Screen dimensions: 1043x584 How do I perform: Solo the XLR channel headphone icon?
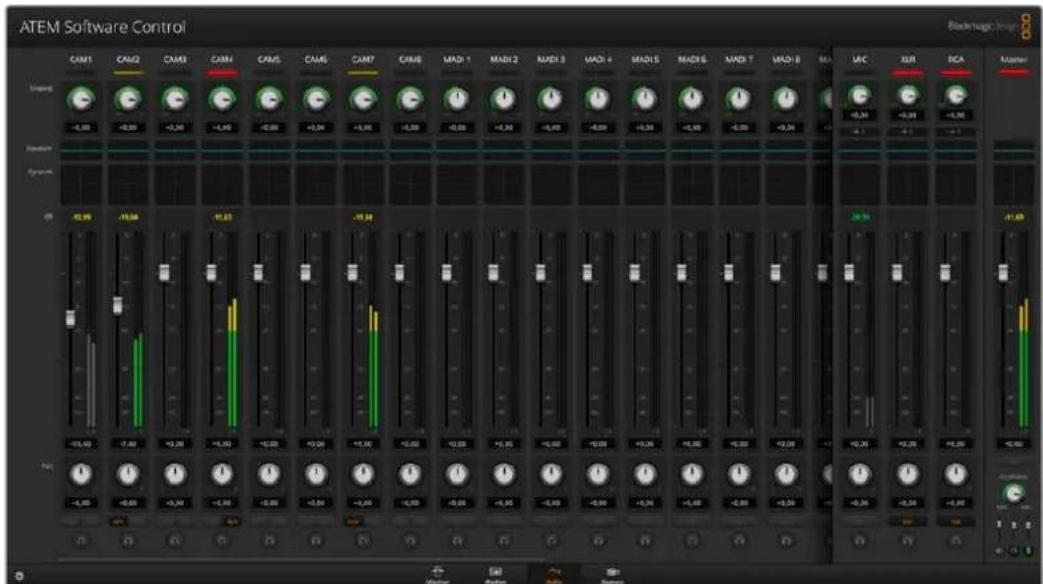pyautogui.click(x=907, y=541)
